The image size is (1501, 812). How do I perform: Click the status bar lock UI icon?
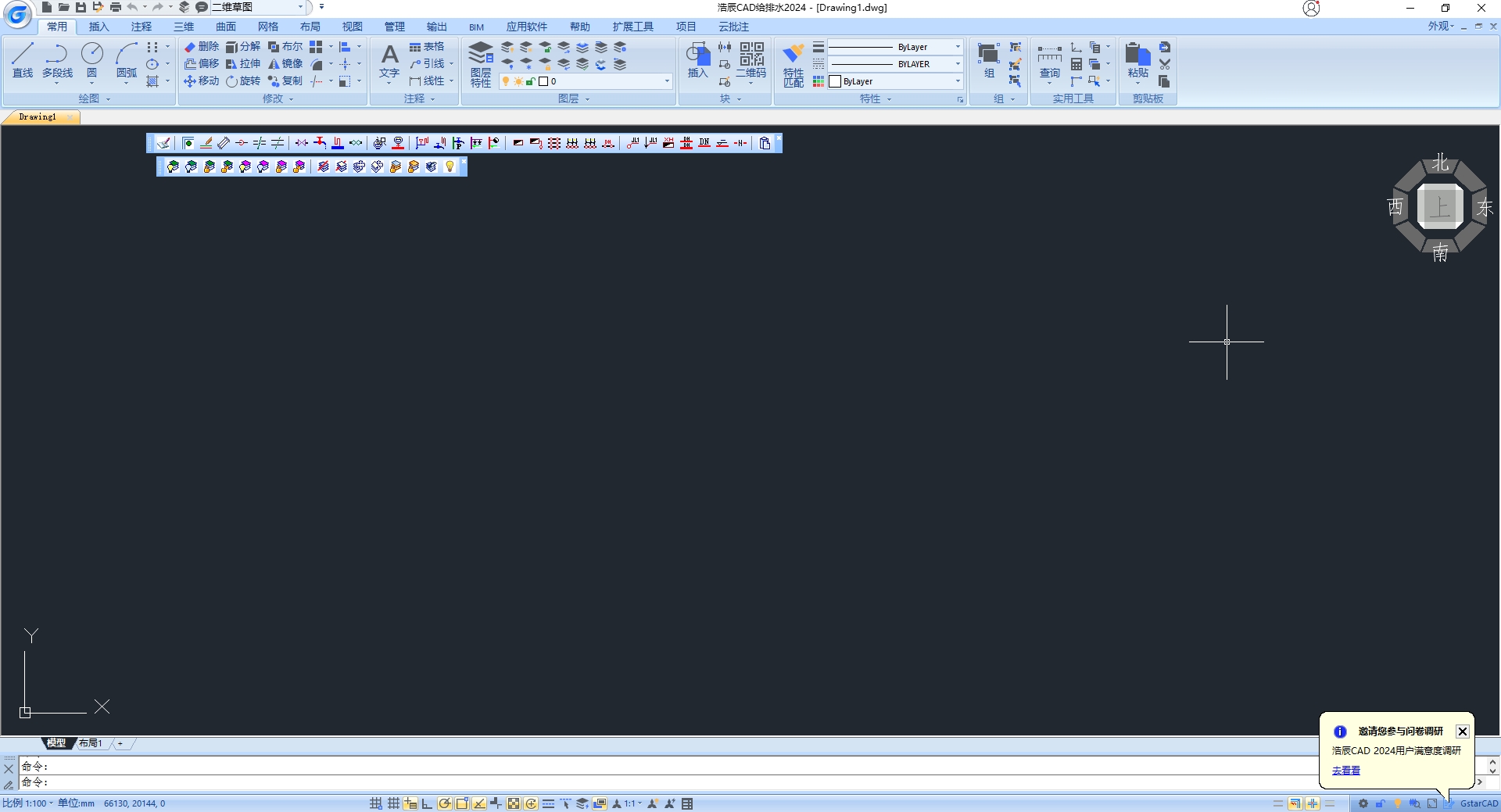[1380, 803]
